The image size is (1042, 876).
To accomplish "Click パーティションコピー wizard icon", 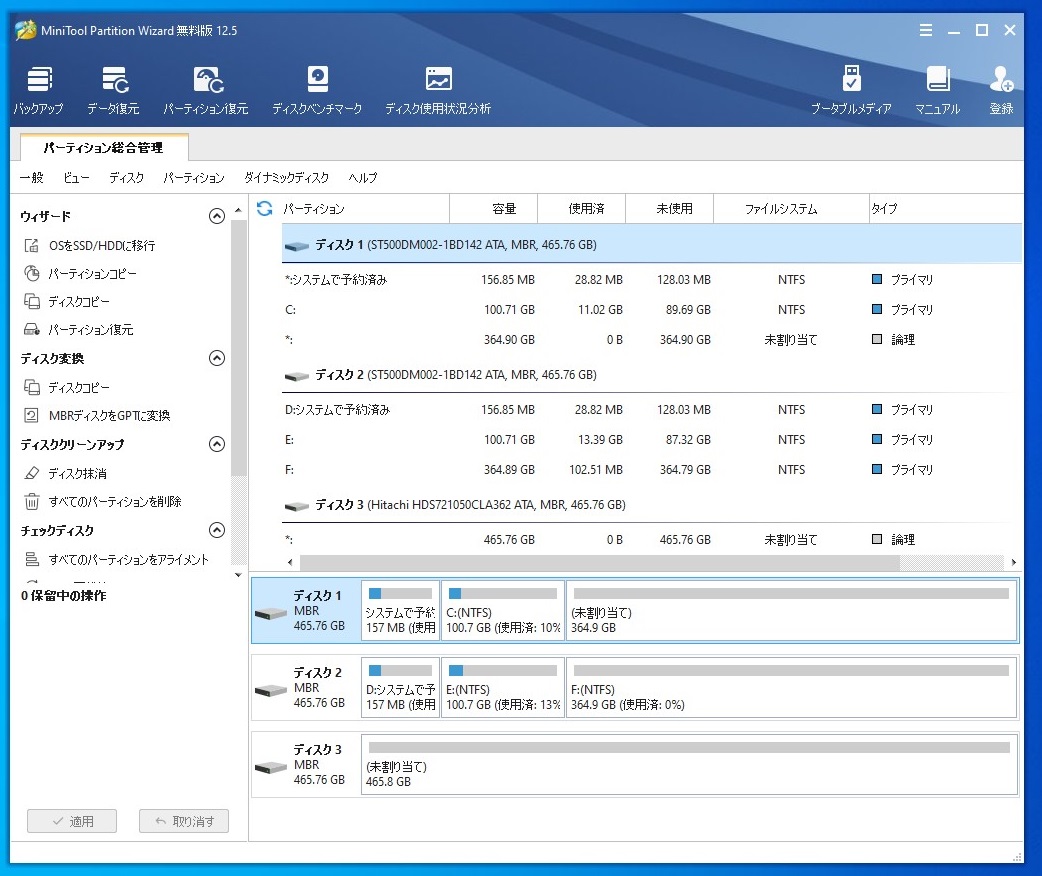I will point(31,273).
